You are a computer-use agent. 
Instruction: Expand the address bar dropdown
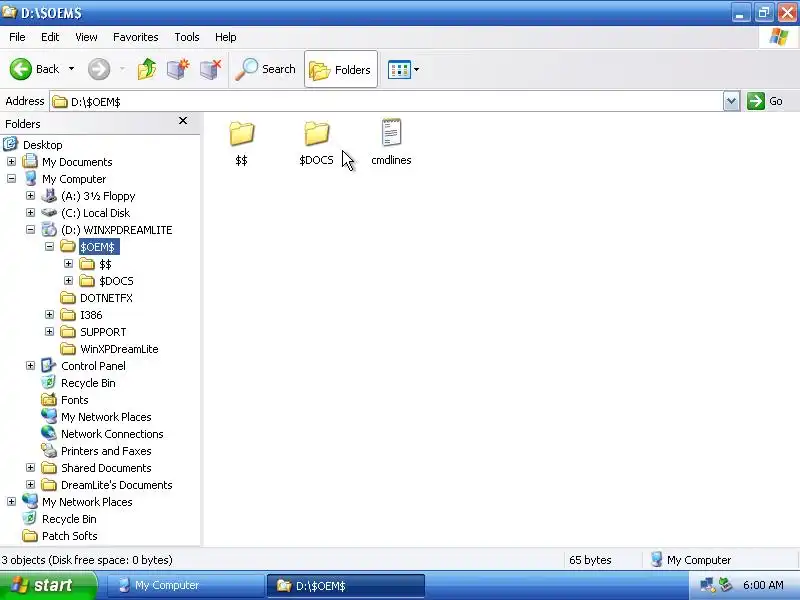tap(731, 102)
